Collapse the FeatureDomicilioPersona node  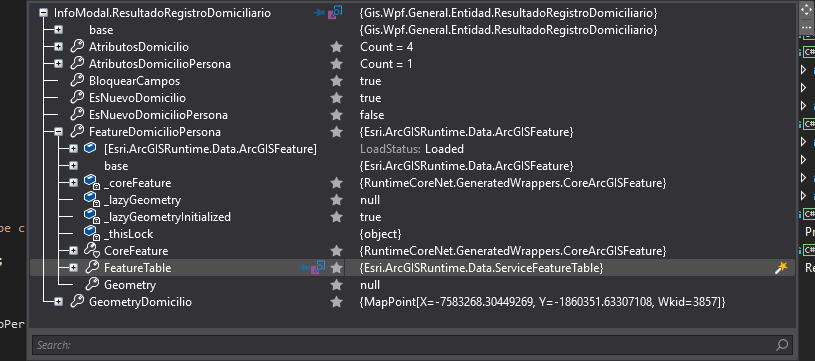pos(59,132)
